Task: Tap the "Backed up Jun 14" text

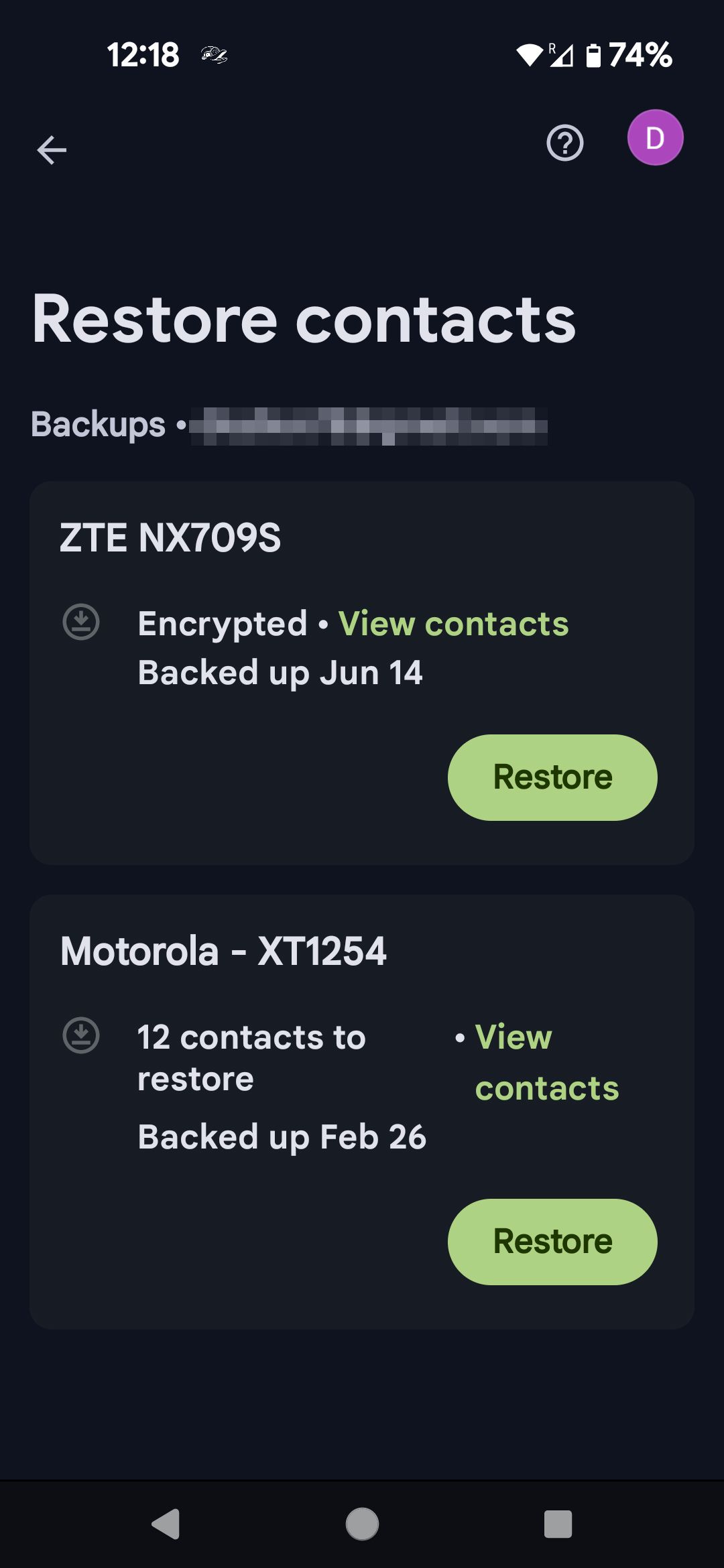Action: click(x=280, y=673)
